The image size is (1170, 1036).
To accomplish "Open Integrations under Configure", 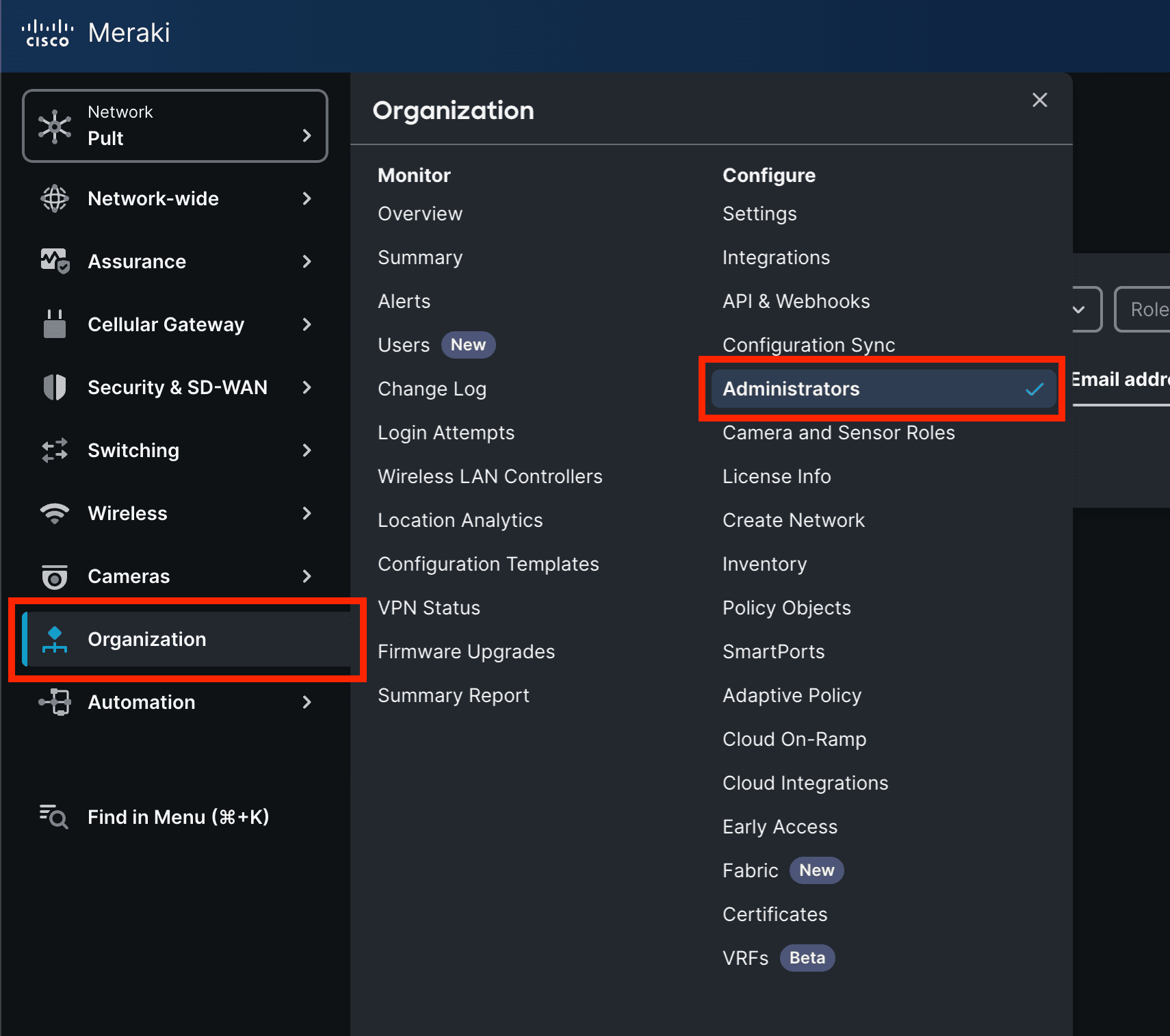I will (x=776, y=257).
